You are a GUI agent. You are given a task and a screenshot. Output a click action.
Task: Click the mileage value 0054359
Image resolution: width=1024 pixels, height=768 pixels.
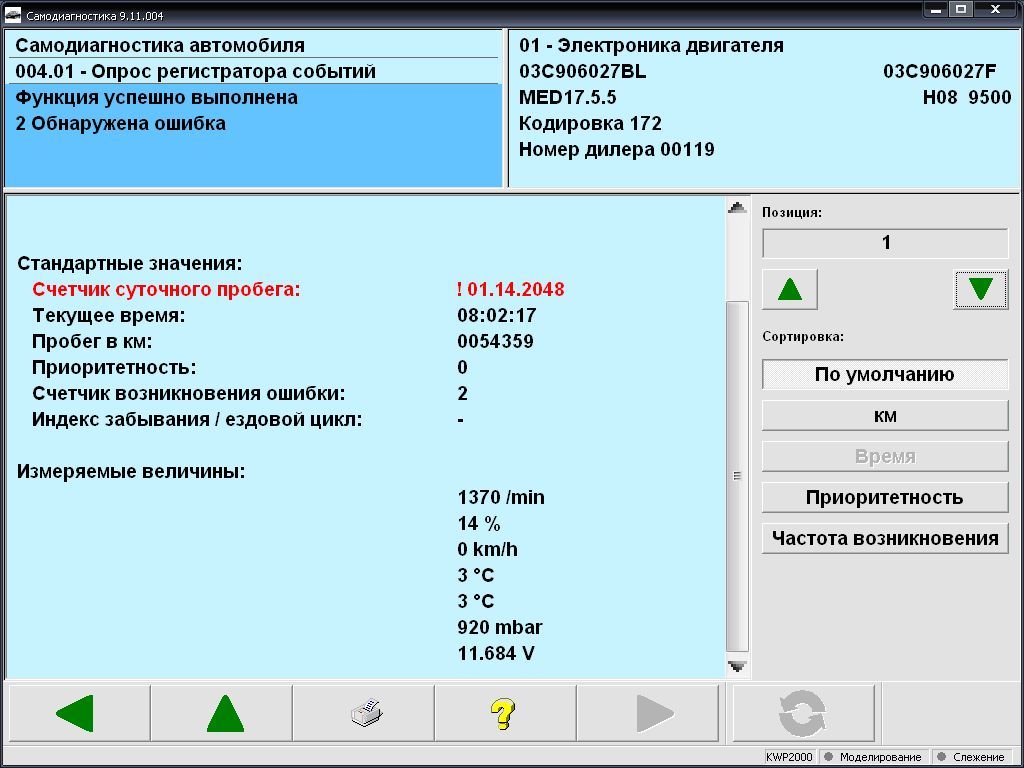pyautogui.click(x=496, y=342)
